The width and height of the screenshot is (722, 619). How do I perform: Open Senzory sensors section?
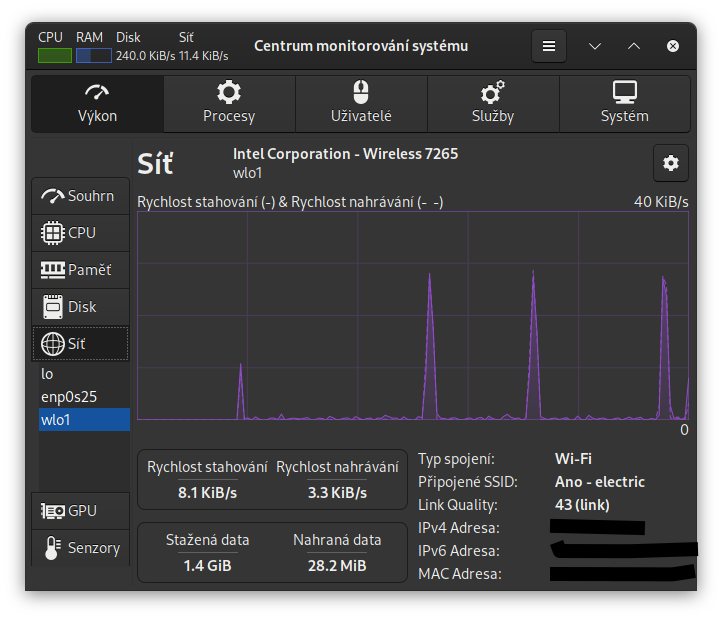click(x=80, y=548)
